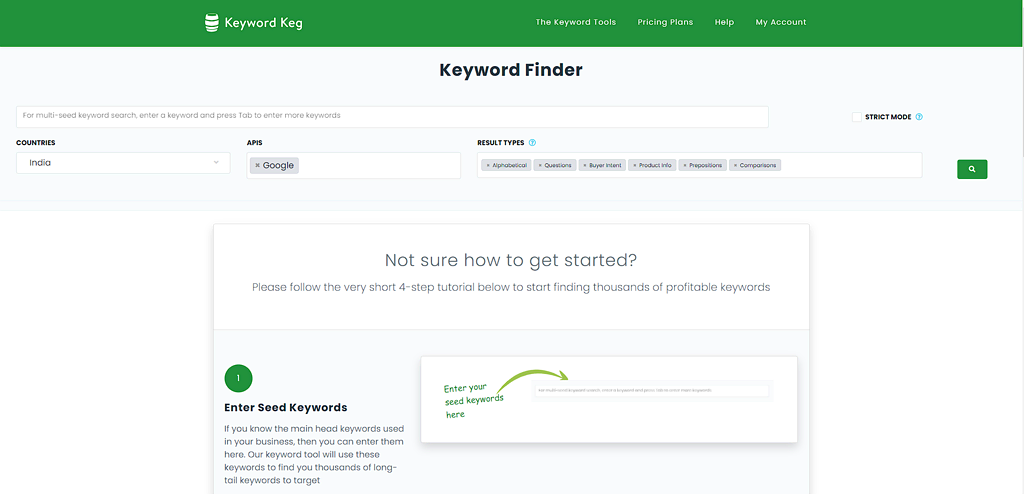Open The Keyword Tools menu
Image resolution: width=1024 pixels, height=494 pixels.
[575, 22]
